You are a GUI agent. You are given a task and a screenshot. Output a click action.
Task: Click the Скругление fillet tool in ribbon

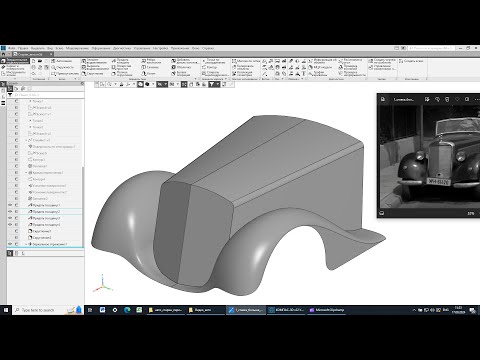93,74
